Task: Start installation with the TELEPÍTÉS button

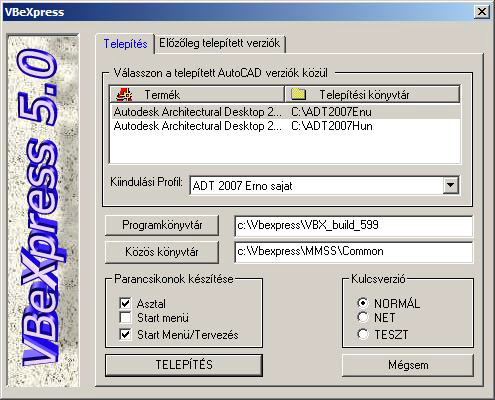Action: pyautogui.click(x=184, y=365)
